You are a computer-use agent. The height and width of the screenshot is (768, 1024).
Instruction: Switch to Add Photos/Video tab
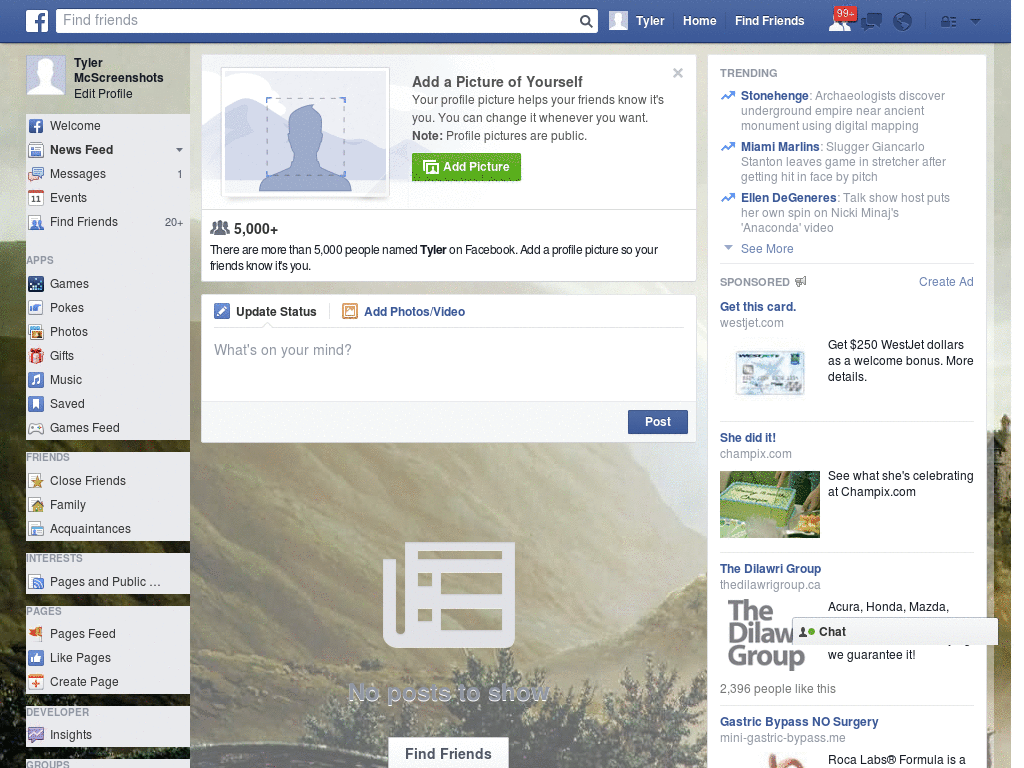click(404, 312)
